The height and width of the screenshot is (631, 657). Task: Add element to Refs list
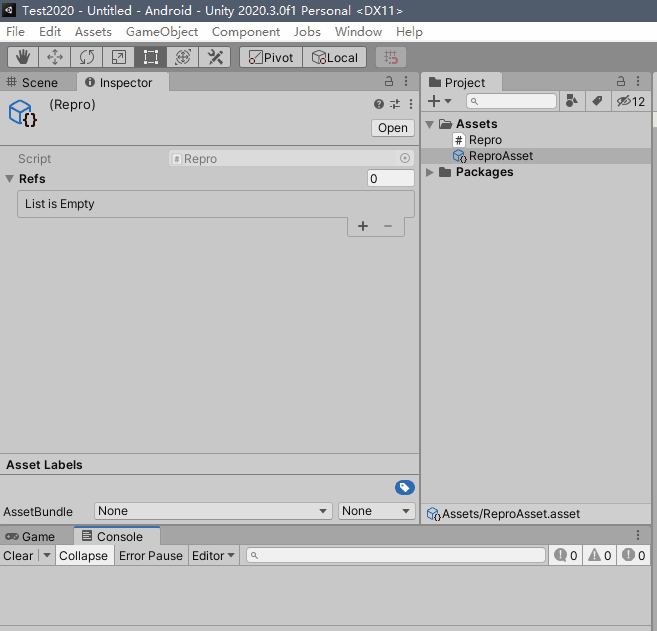[363, 226]
